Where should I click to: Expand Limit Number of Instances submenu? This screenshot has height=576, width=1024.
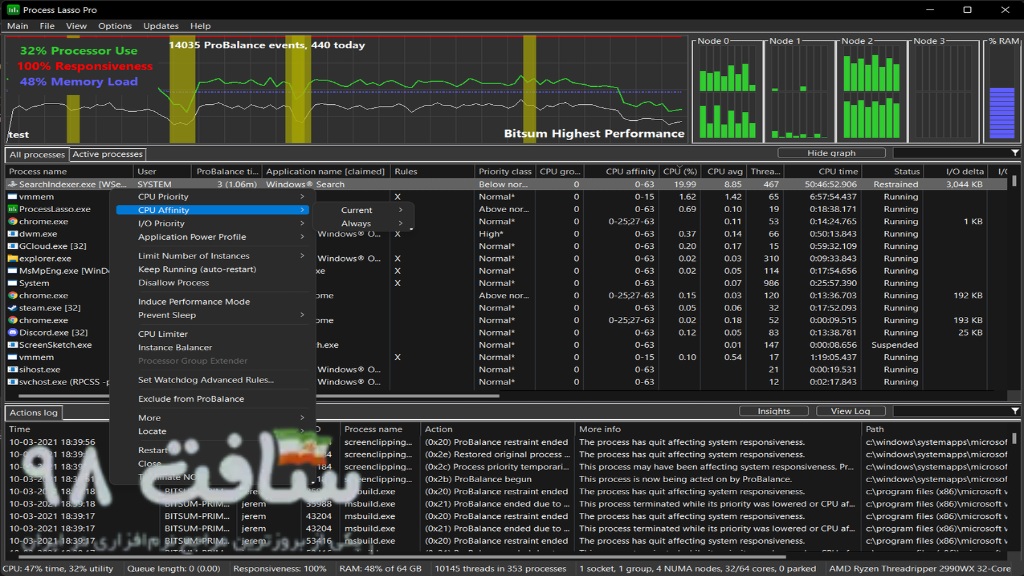coord(302,256)
